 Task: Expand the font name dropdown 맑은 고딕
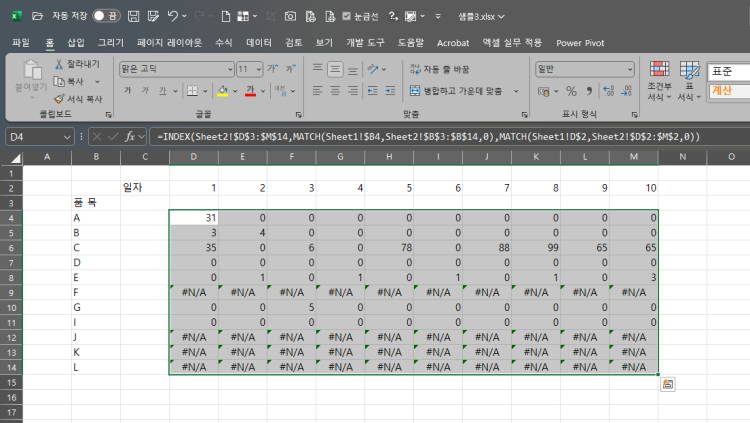point(226,69)
